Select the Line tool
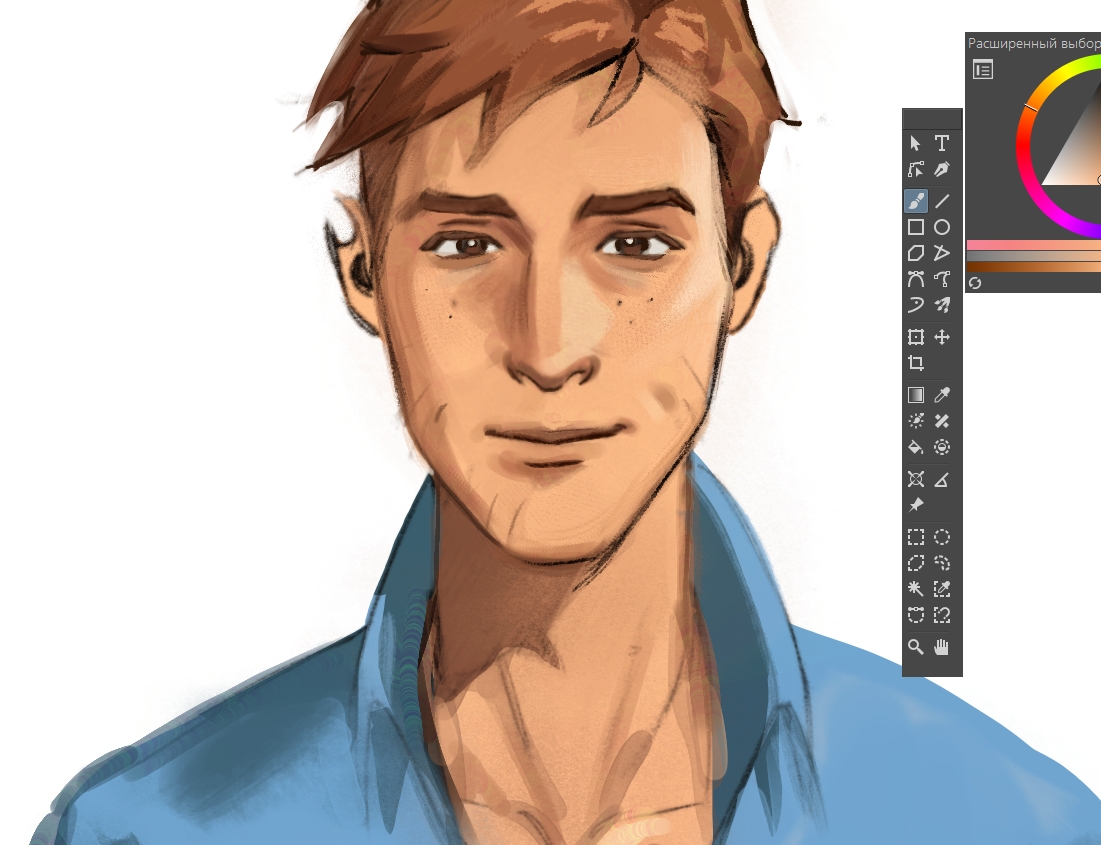The height and width of the screenshot is (845, 1101). 942,201
